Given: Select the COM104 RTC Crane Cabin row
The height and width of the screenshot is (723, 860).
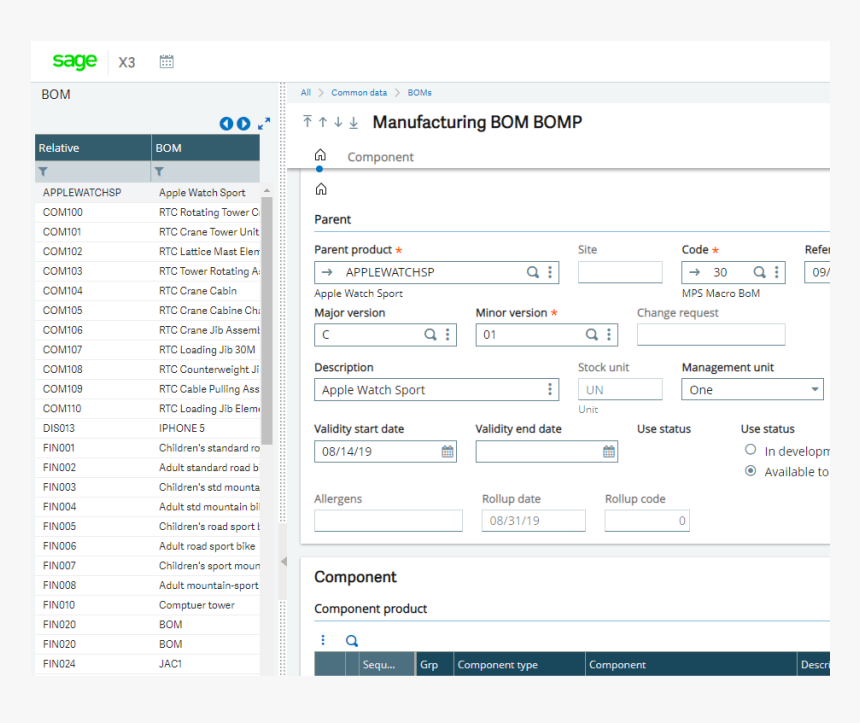Looking at the screenshot, I should point(148,291).
